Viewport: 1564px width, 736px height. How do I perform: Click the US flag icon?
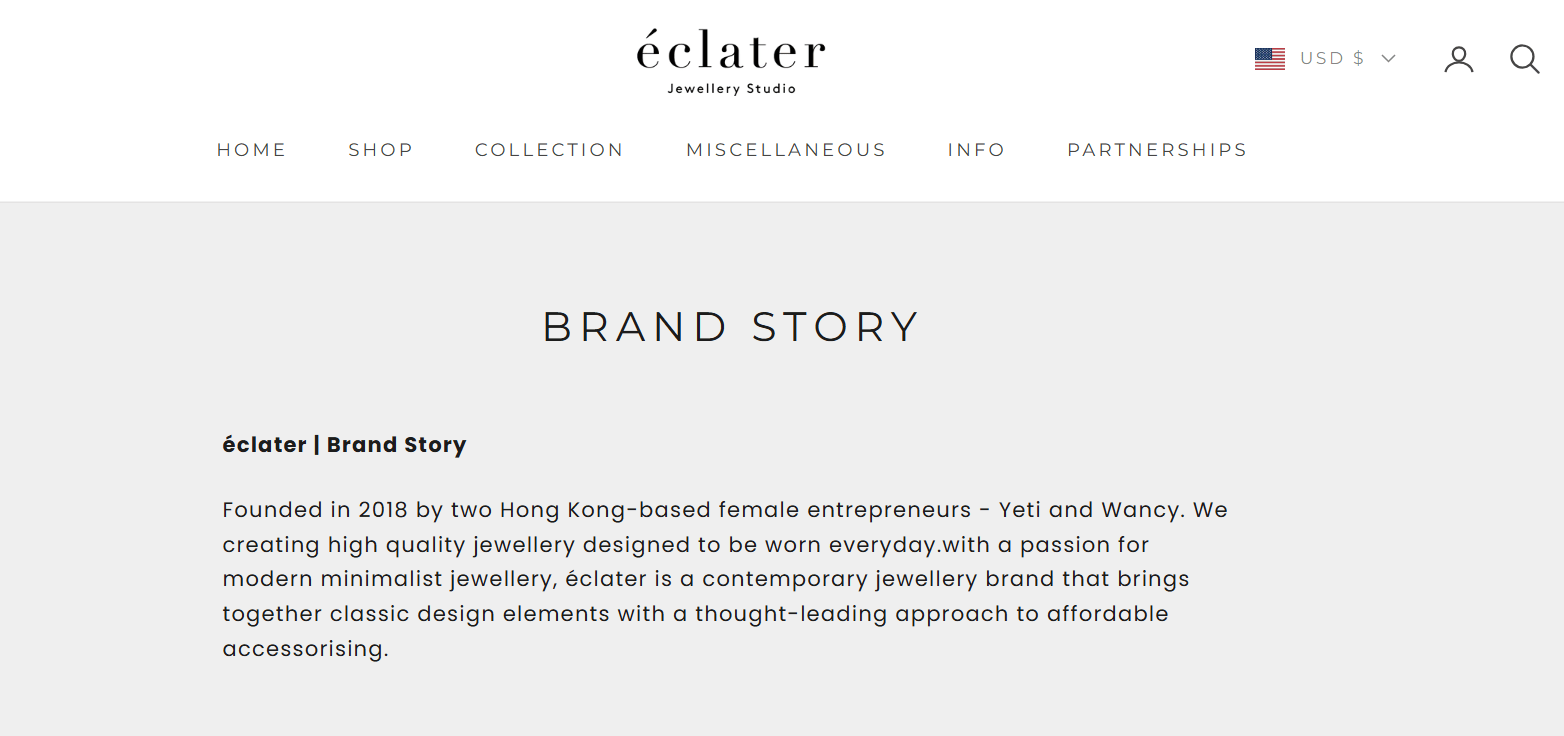click(1270, 59)
